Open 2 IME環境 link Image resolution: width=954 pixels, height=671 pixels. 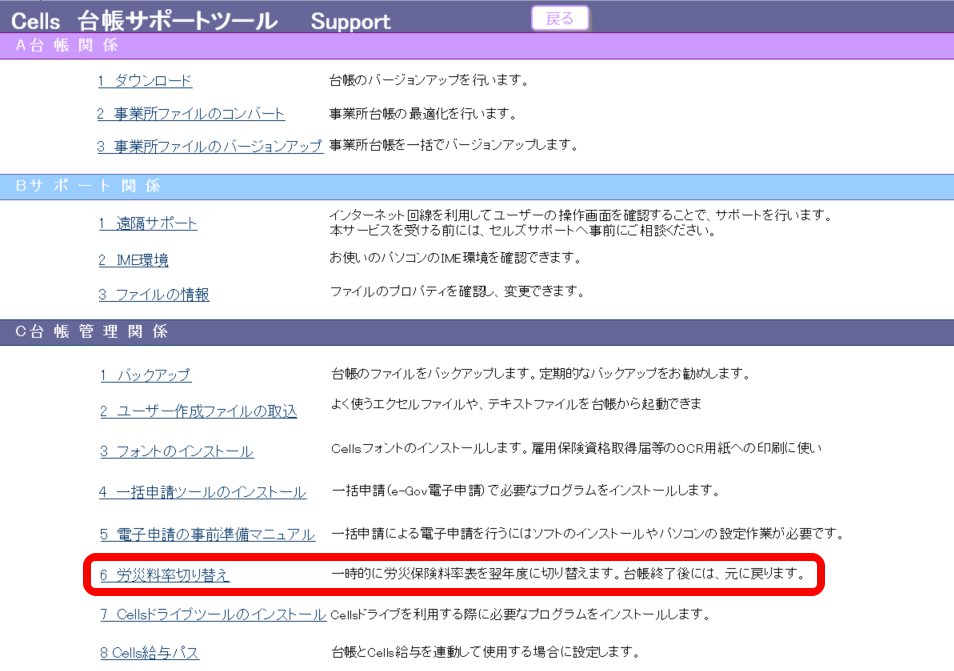[133, 260]
